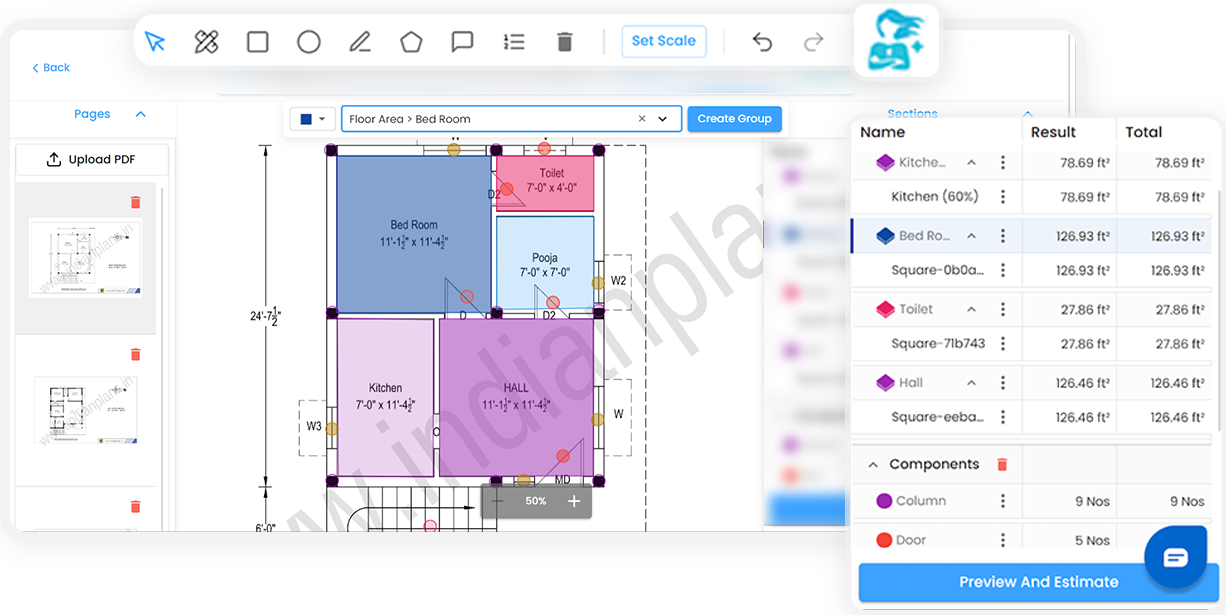
Task: Click the Name column header
Action: coord(882,132)
